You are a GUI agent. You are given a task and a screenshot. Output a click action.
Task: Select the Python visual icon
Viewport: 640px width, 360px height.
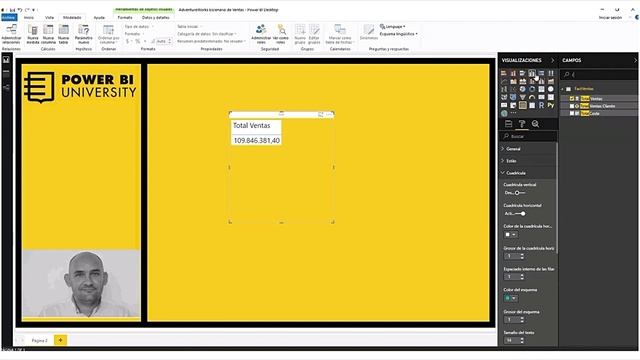coord(551,105)
